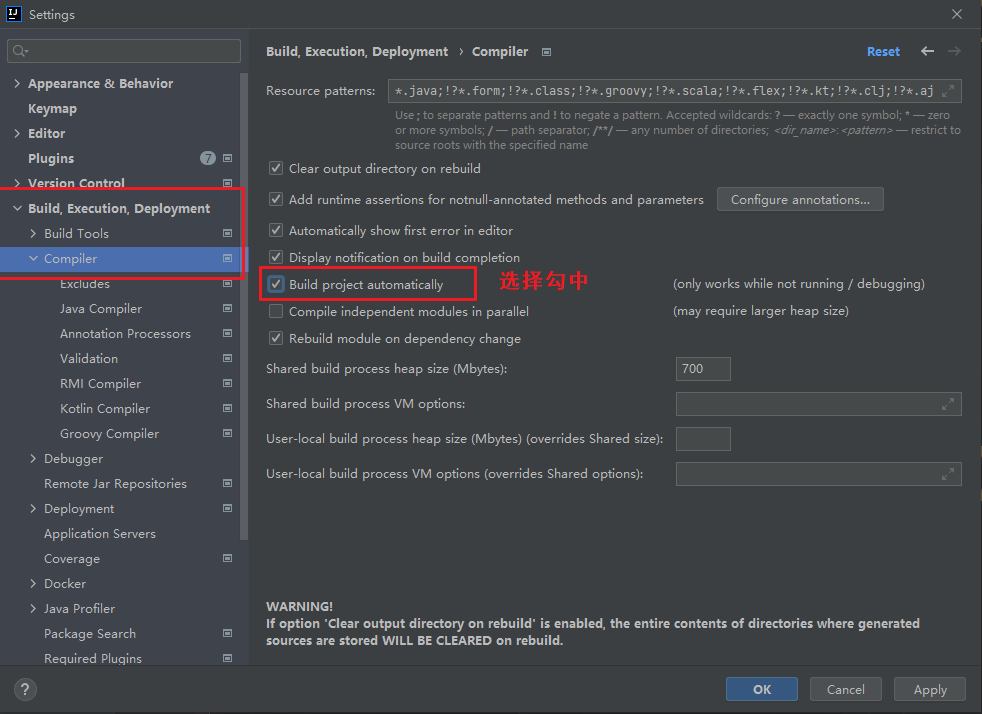Go back with the left arrow icon
This screenshot has width=982, height=714.
[x=928, y=51]
